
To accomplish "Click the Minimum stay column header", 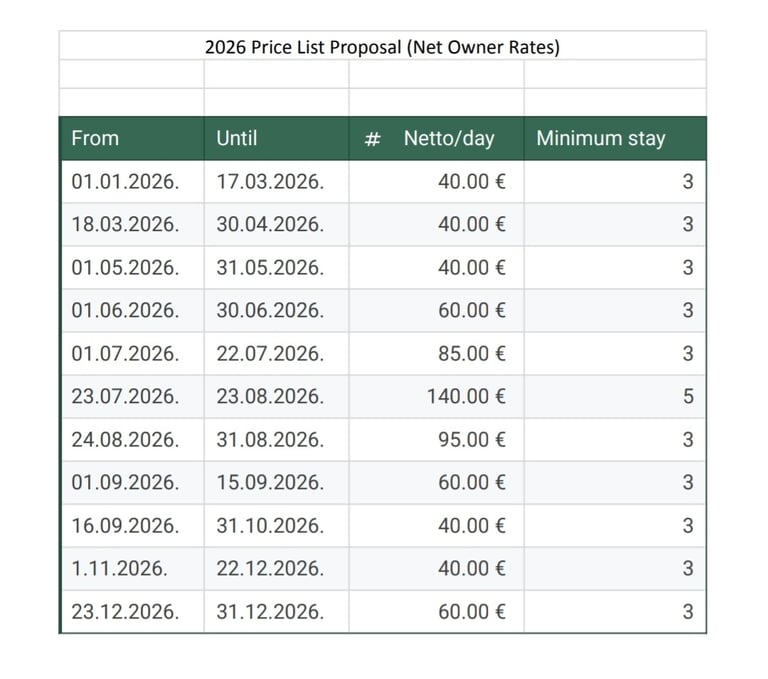I will pyautogui.click(x=600, y=139).
